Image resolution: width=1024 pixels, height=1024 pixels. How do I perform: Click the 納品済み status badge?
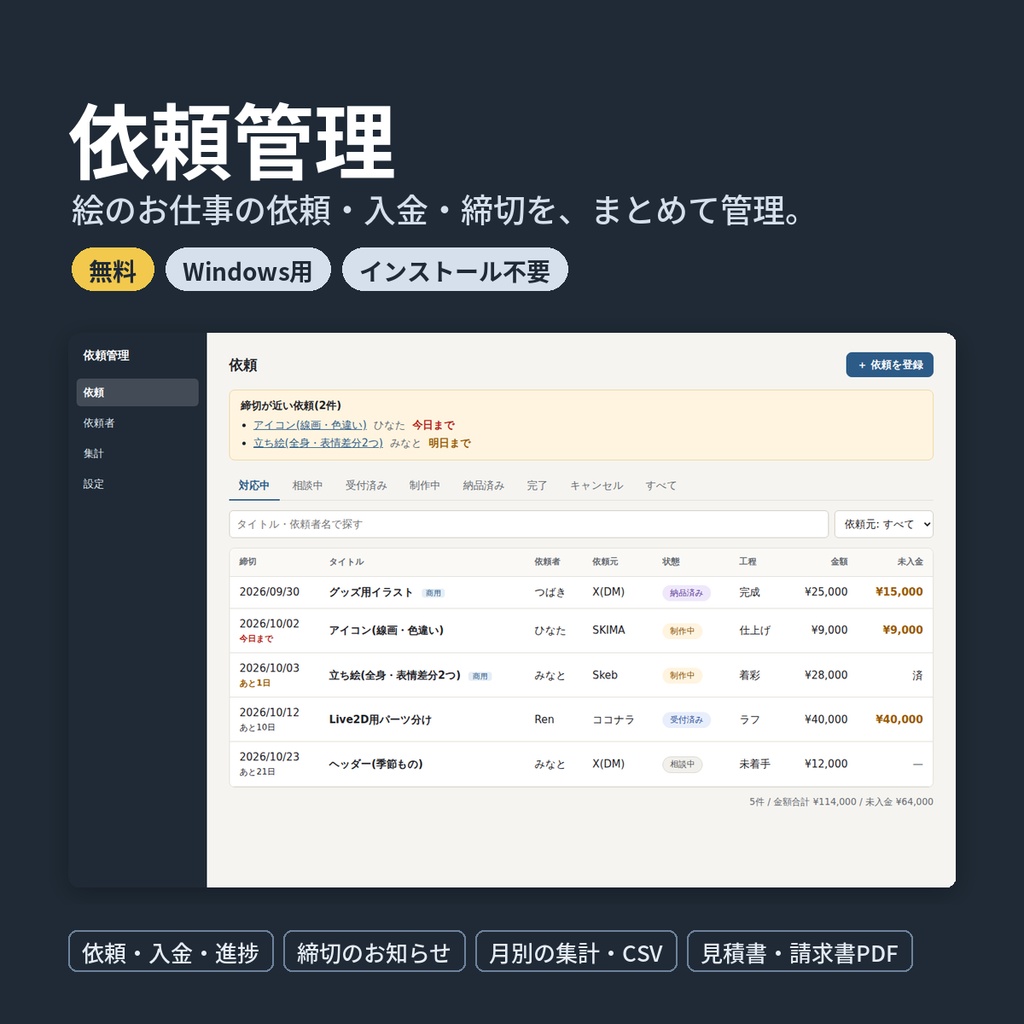(686, 593)
